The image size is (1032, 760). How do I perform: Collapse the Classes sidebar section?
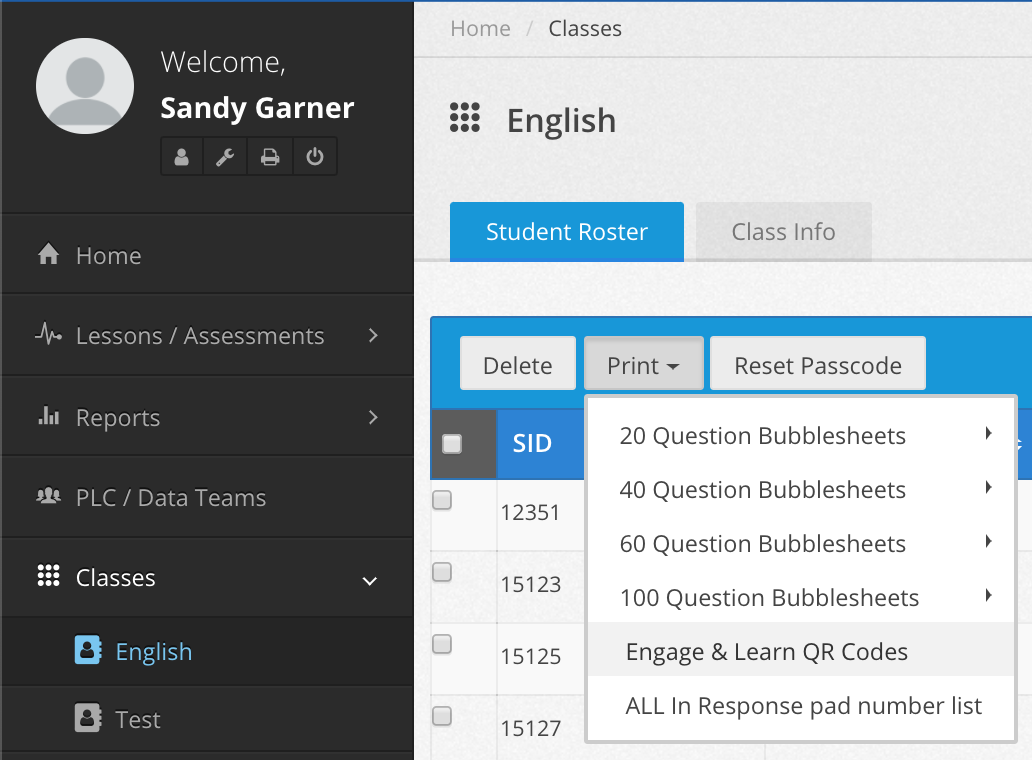(x=369, y=579)
